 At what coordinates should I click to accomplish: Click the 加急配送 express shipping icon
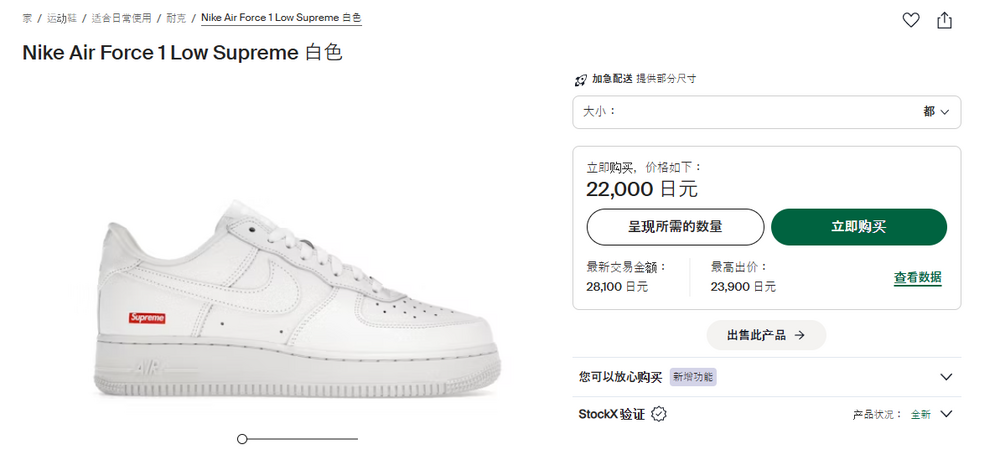point(581,79)
